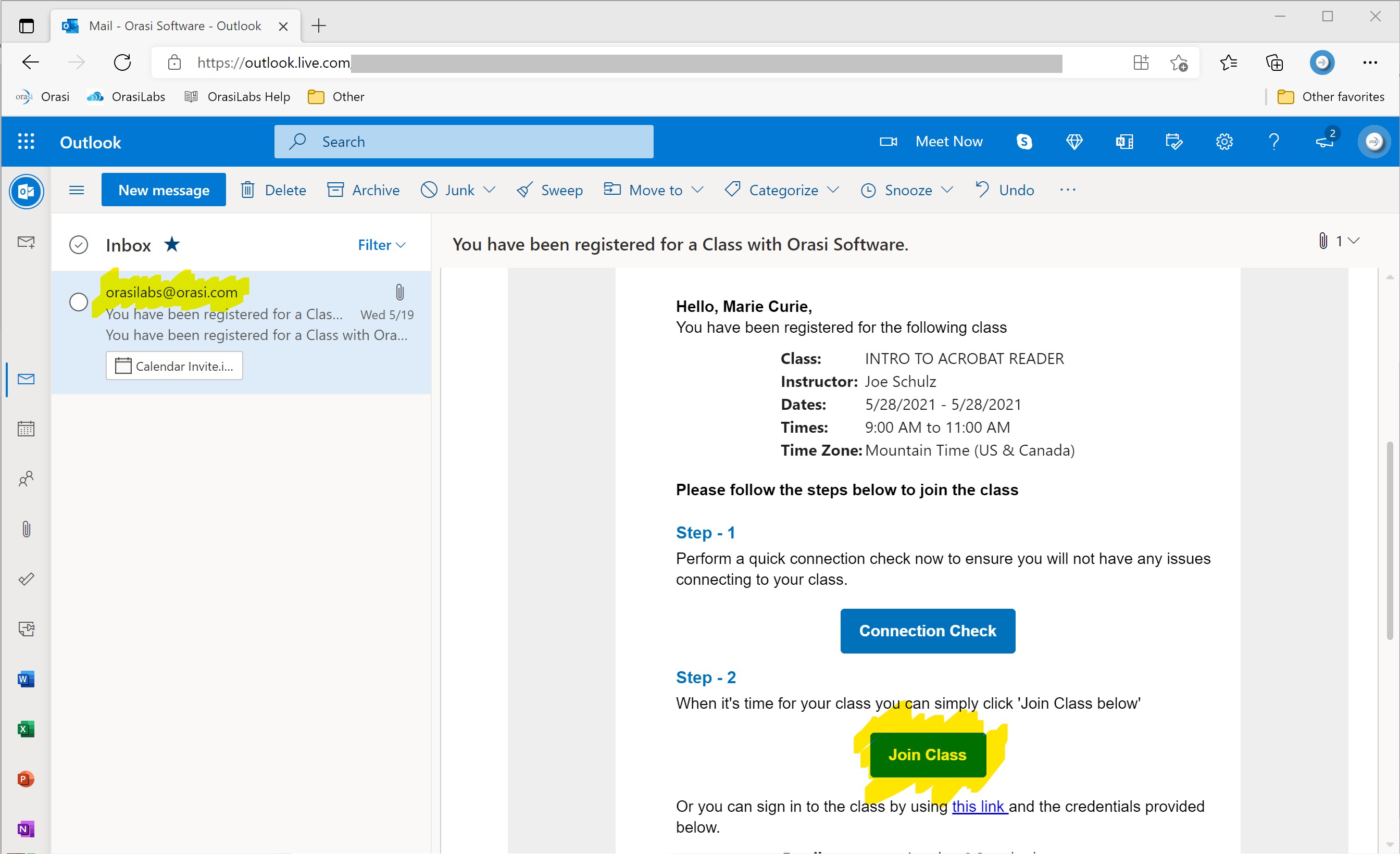Open Files paperclip in the left rail
This screenshot has height=854, width=1400.
click(x=26, y=529)
